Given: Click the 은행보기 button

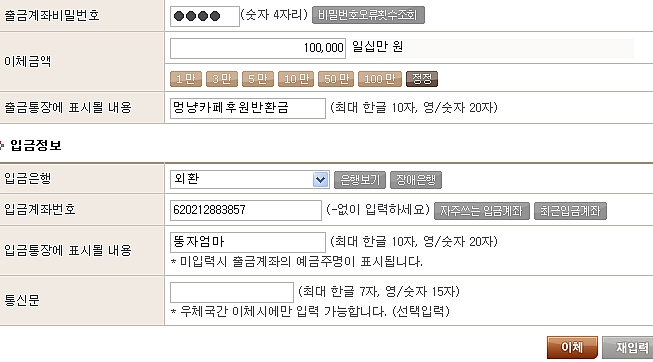Looking at the screenshot, I should [360, 180].
